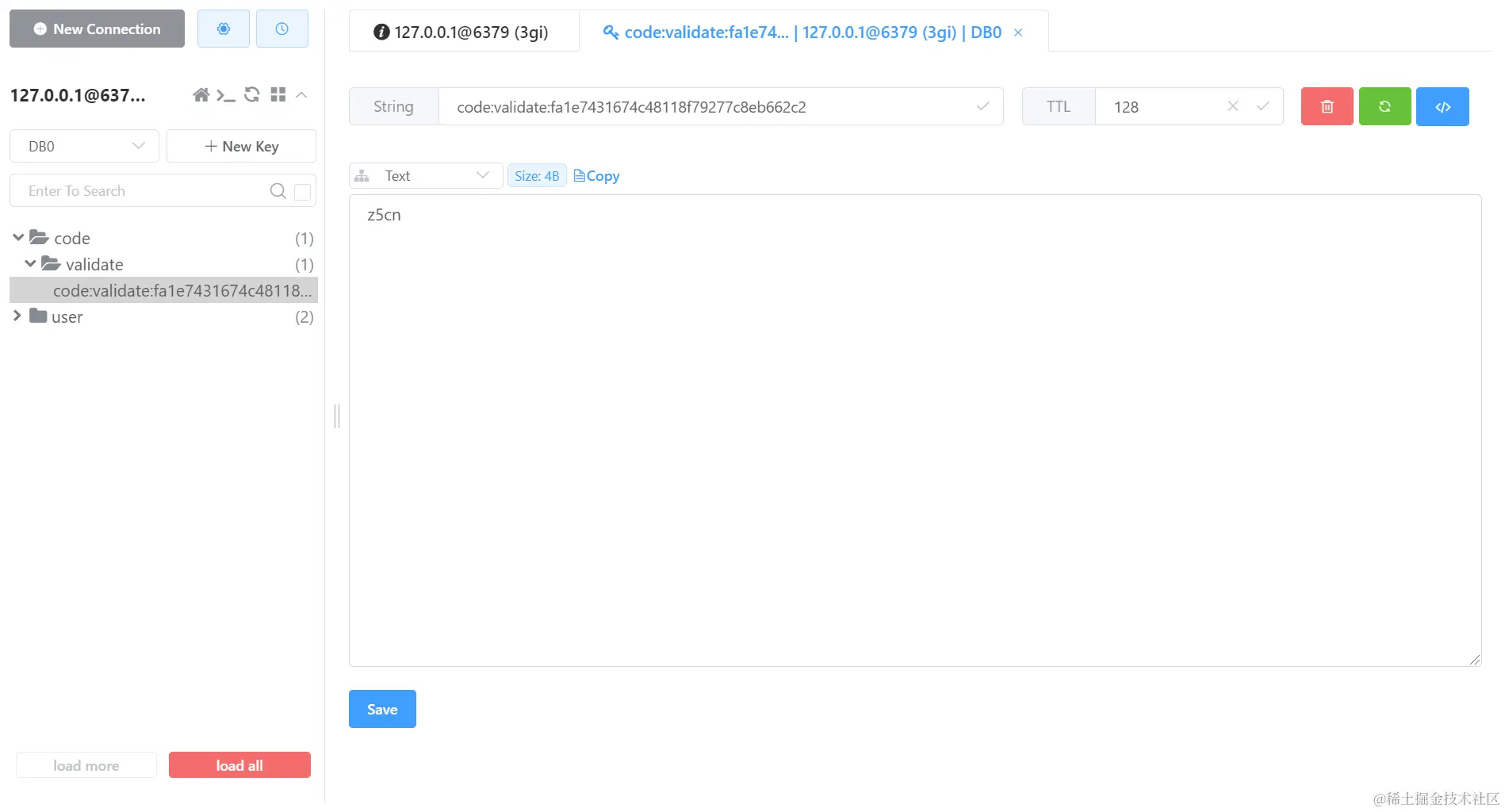Click the New Connection button
1505x812 pixels.
pyautogui.click(x=97, y=29)
